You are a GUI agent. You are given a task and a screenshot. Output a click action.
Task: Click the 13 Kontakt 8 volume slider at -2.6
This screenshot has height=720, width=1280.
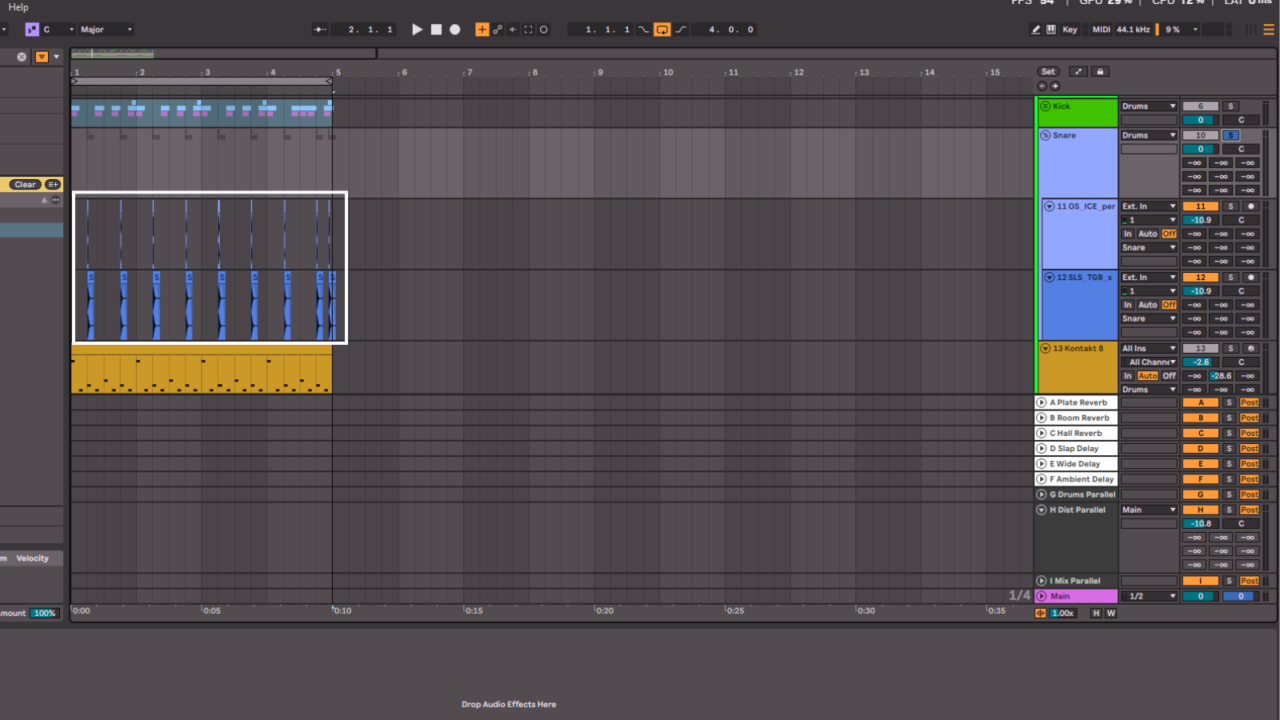(x=1200, y=362)
